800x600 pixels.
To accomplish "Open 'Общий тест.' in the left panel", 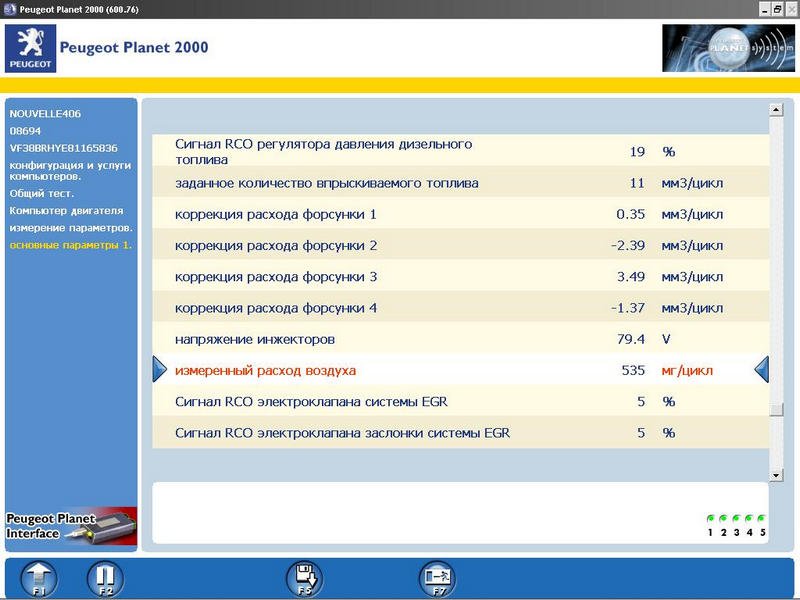I will [42, 193].
